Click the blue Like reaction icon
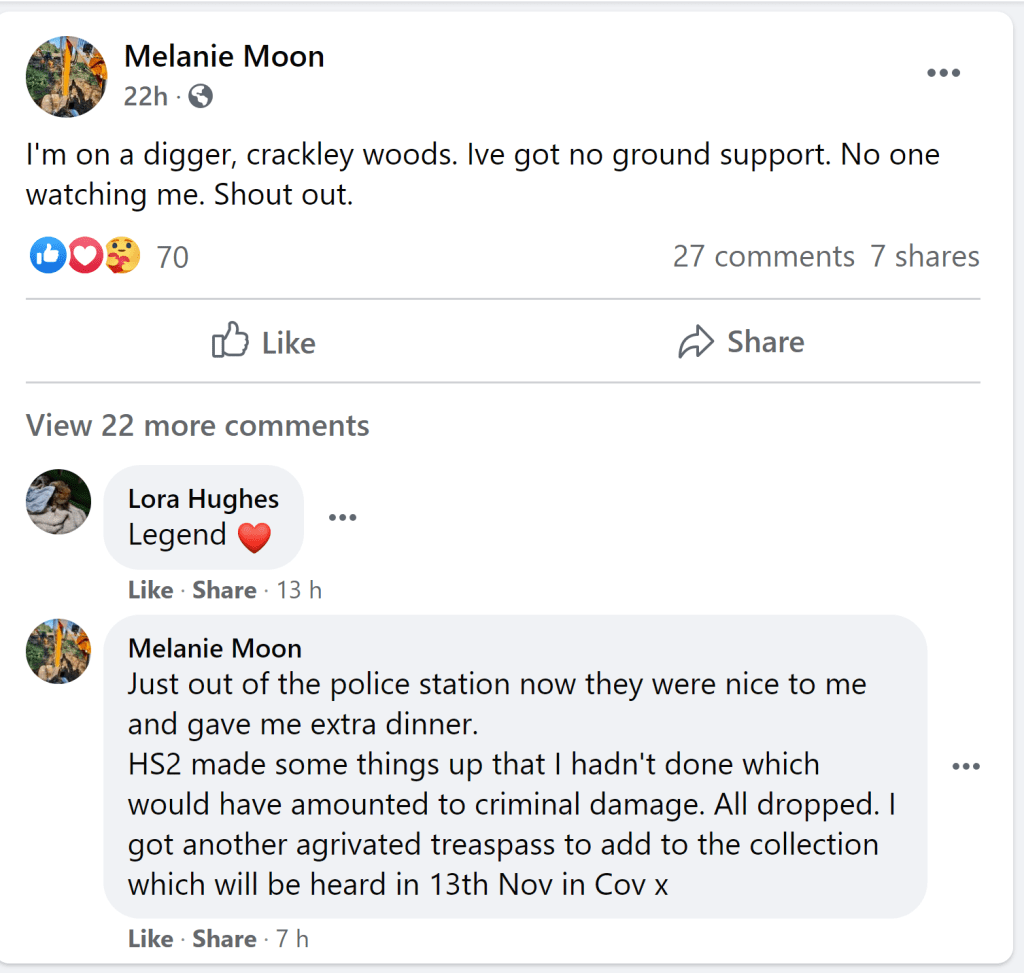The image size is (1024, 973). pos(46,256)
